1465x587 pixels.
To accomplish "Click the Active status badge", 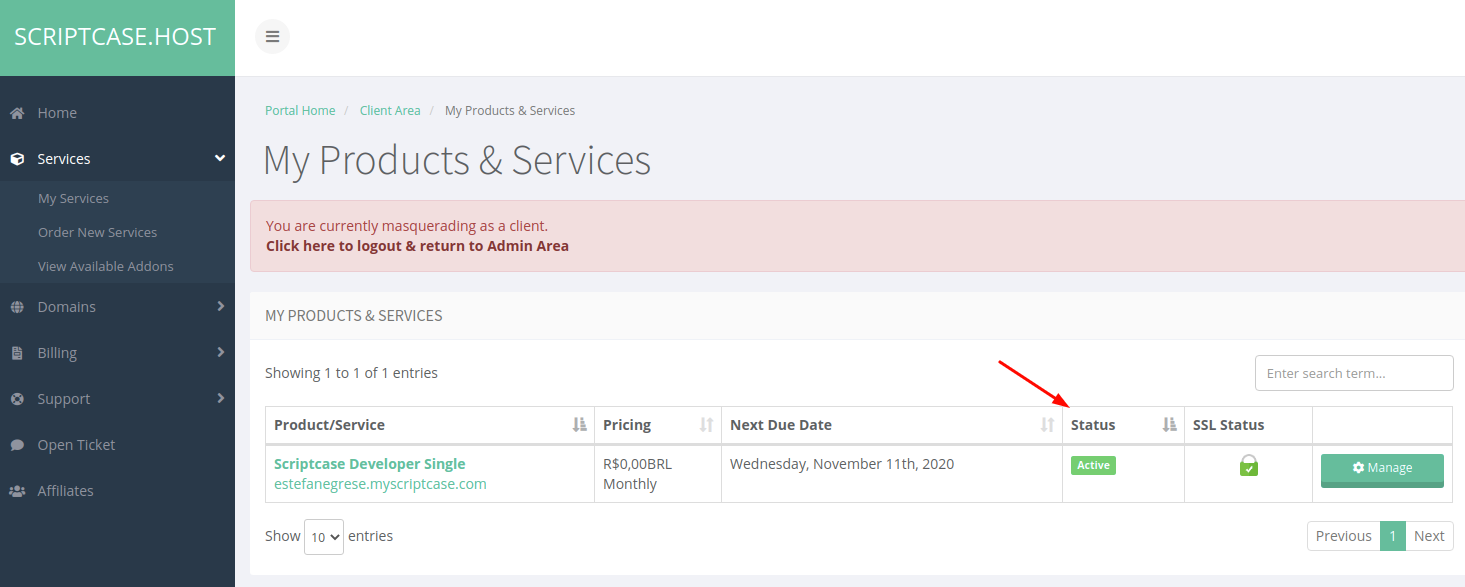I will click(1093, 465).
